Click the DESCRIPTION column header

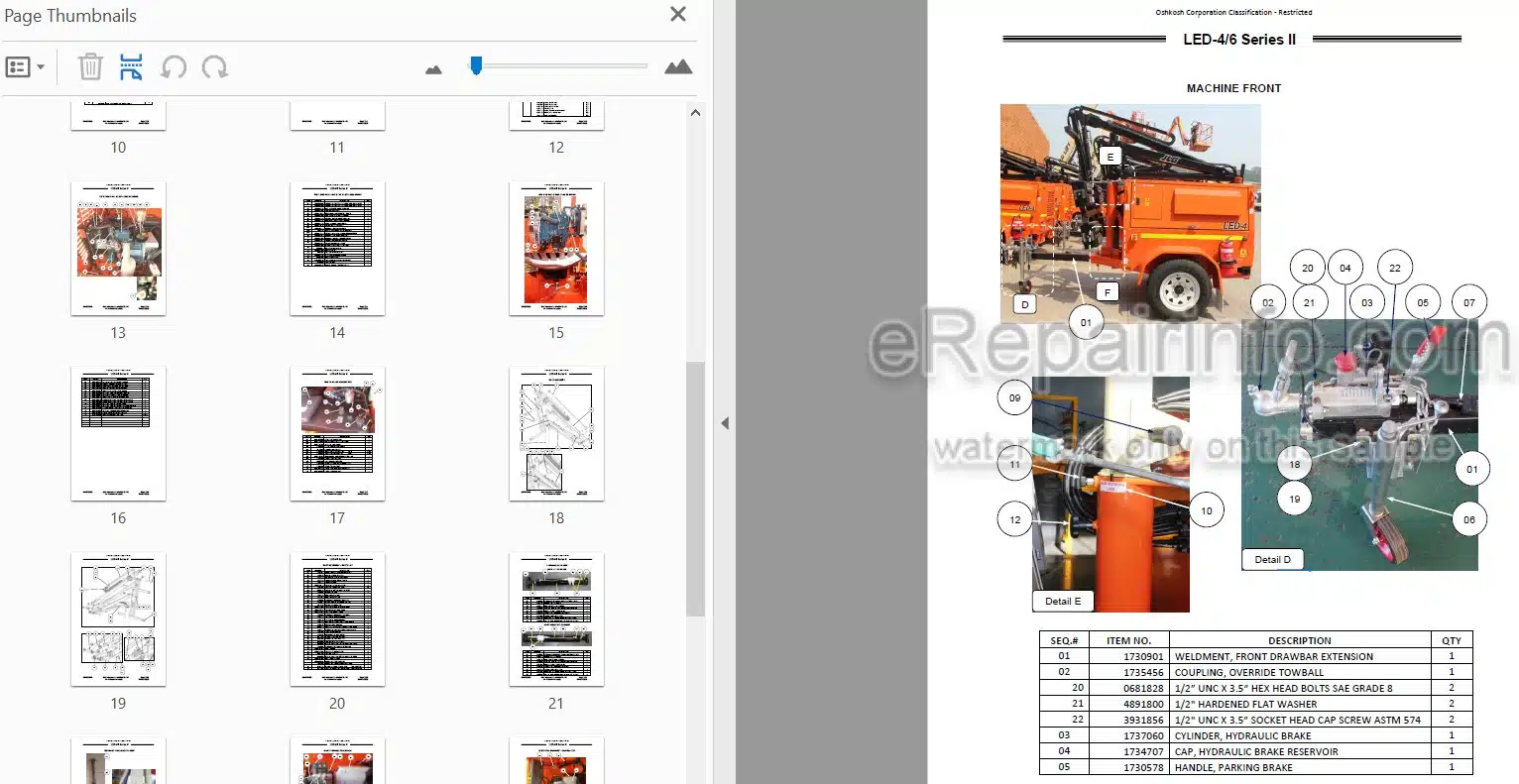pos(1300,640)
